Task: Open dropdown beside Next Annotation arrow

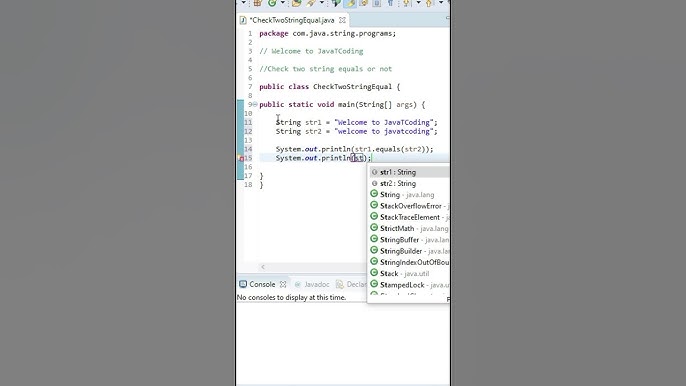Action: [418, 3]
